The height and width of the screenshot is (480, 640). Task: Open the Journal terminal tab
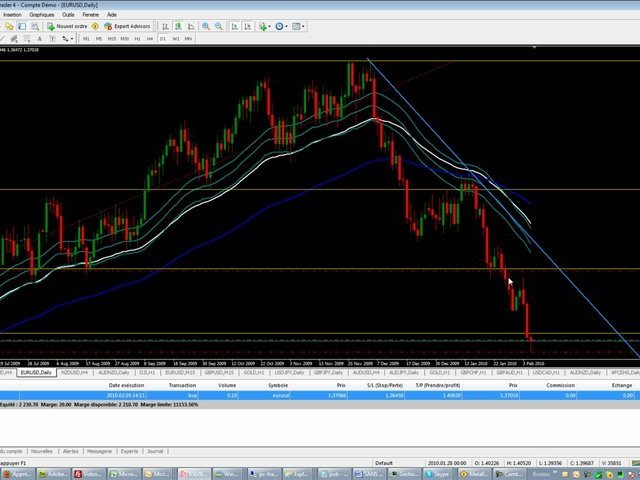point(155,451)
